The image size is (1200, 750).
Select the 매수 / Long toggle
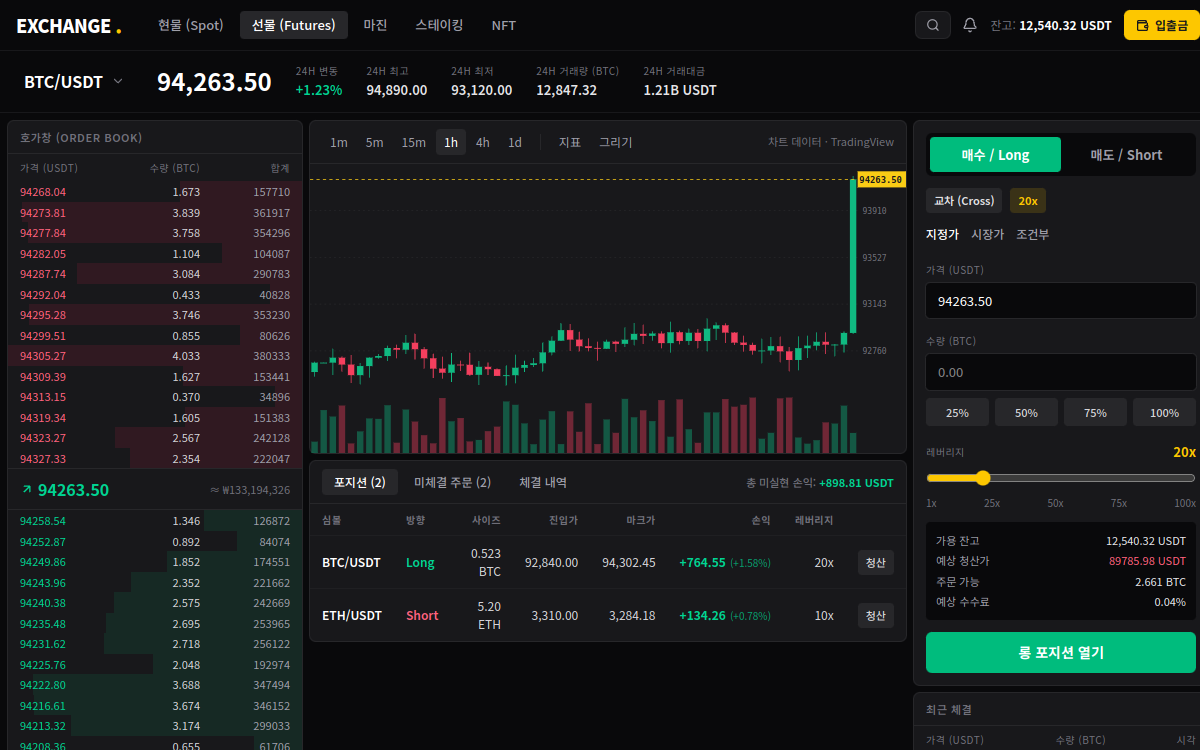tap(995, 155)
